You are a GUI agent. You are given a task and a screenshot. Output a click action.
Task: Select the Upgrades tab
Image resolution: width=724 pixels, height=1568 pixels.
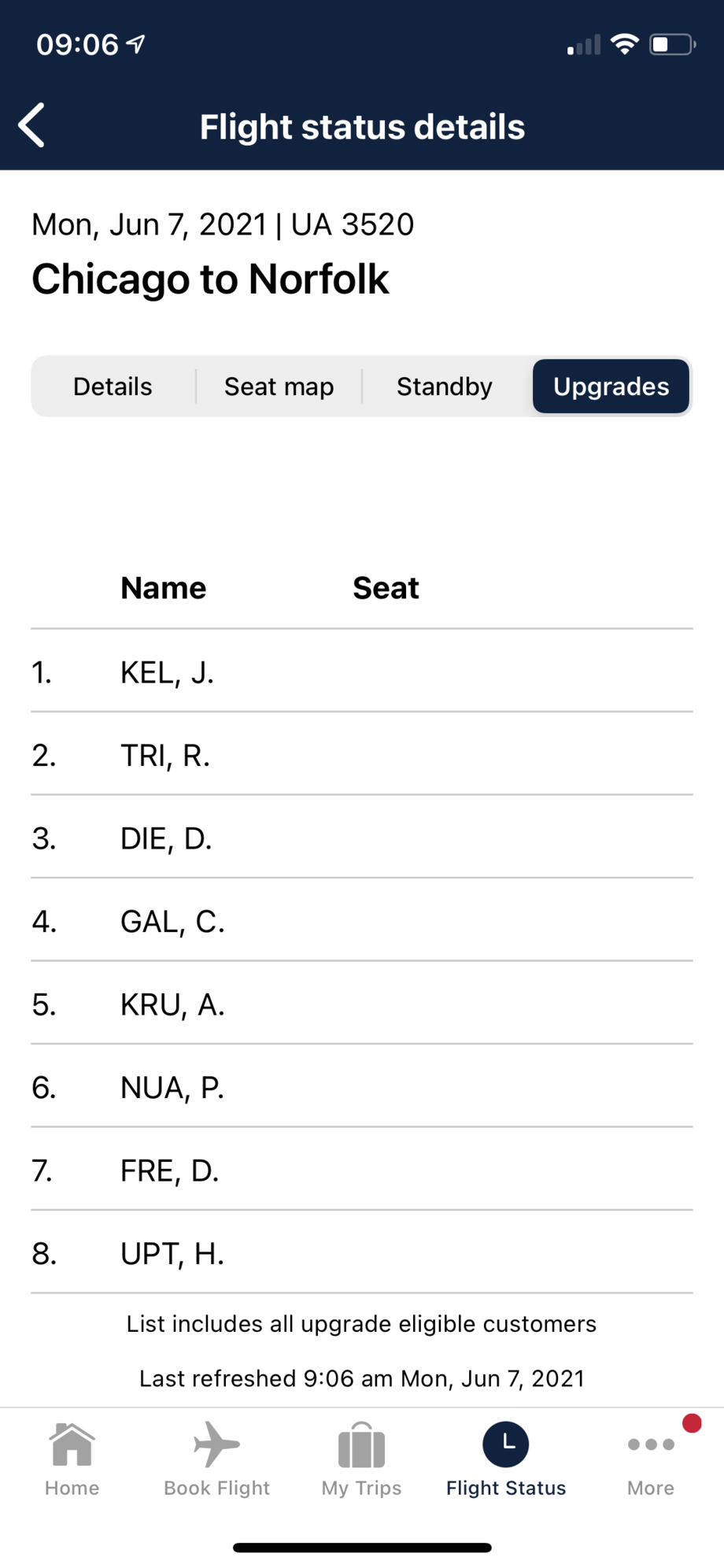pyautogui.click(x=611, y=386)
